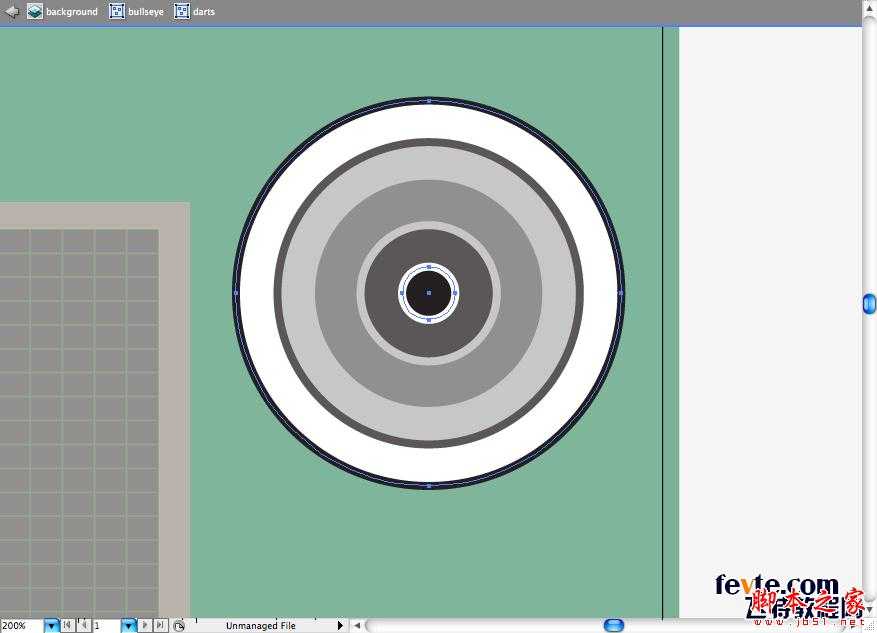Click the artboard number field
This screenshot has height=633, width=877.
pyautogui.click(x=106, y=626)
